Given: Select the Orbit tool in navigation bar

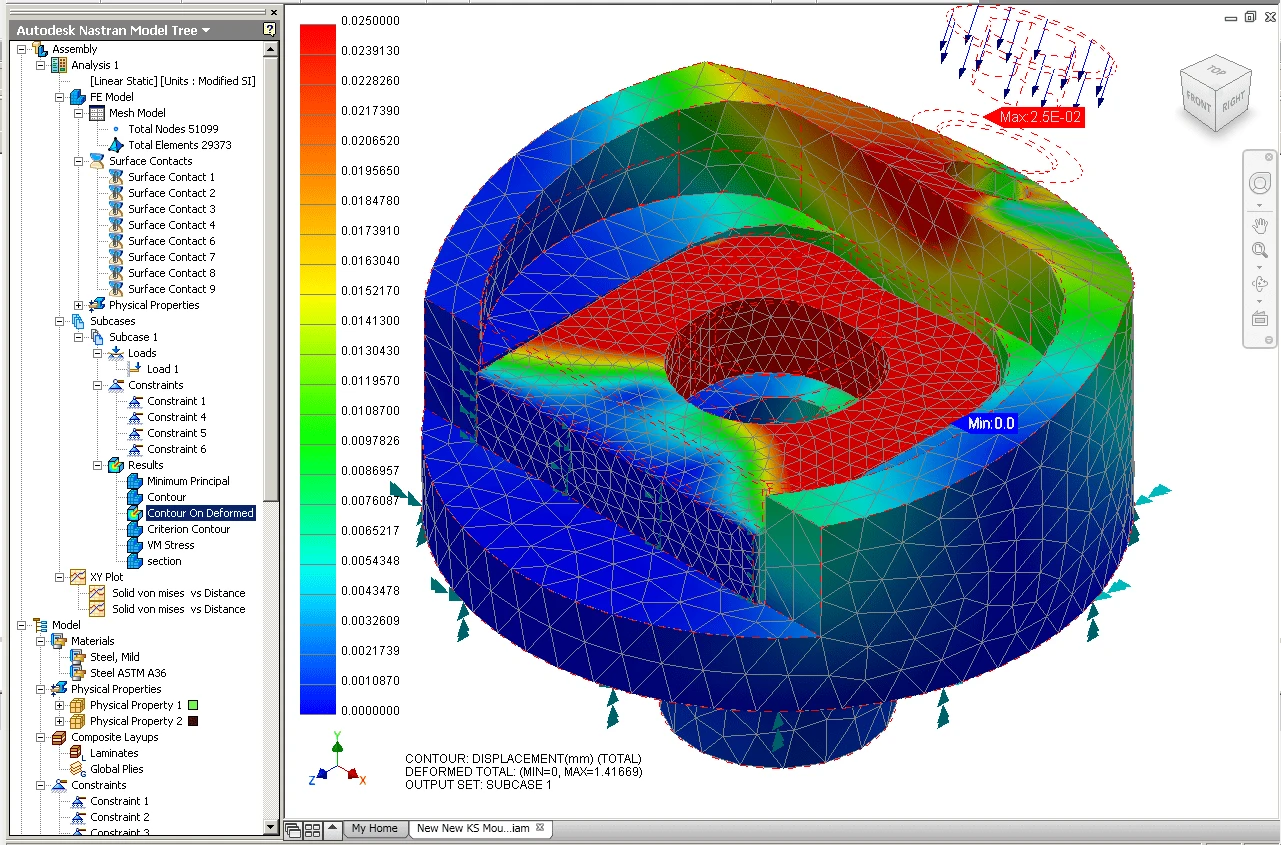Looking at the screenshot, I should pos(1259,284).
